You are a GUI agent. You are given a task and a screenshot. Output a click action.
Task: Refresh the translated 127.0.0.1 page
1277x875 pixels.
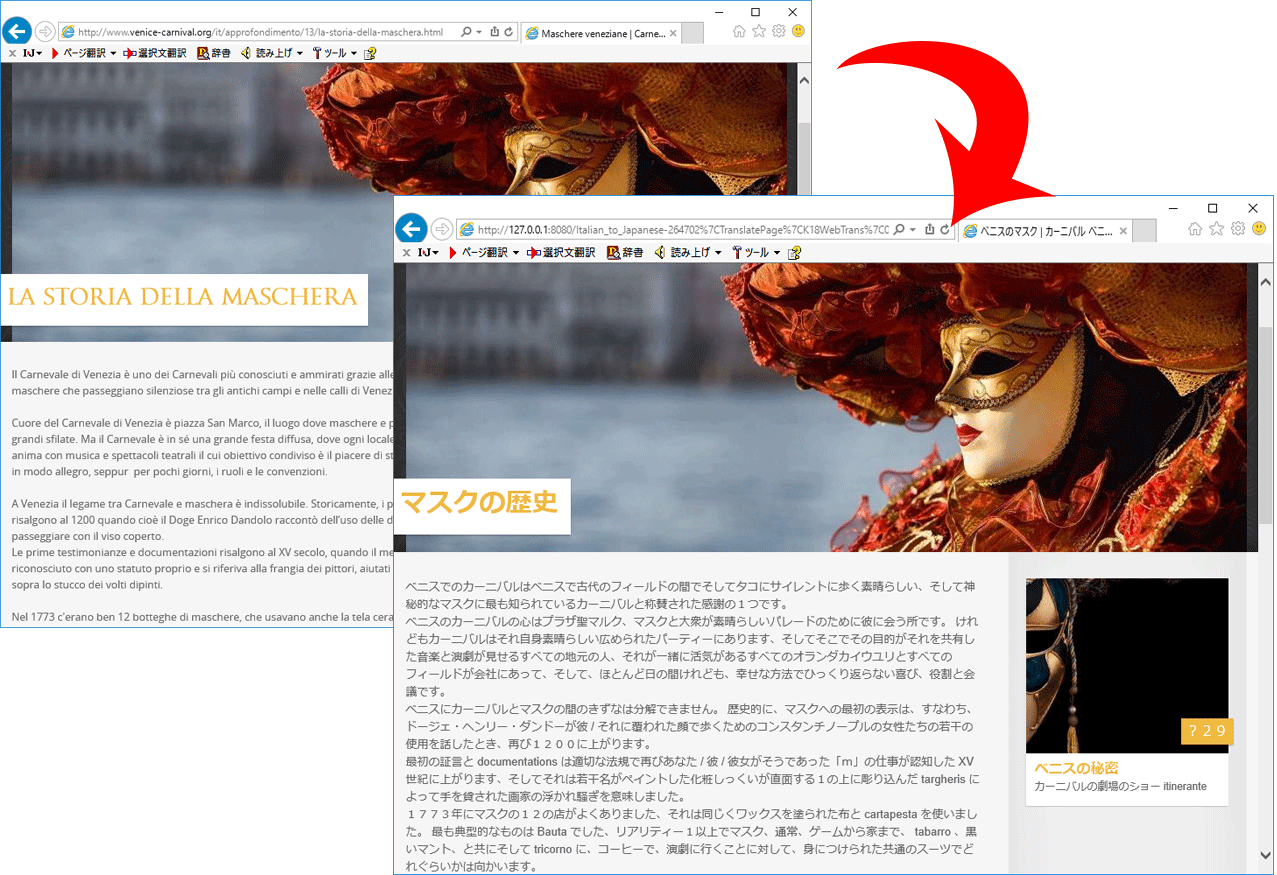tap(945, 230)
